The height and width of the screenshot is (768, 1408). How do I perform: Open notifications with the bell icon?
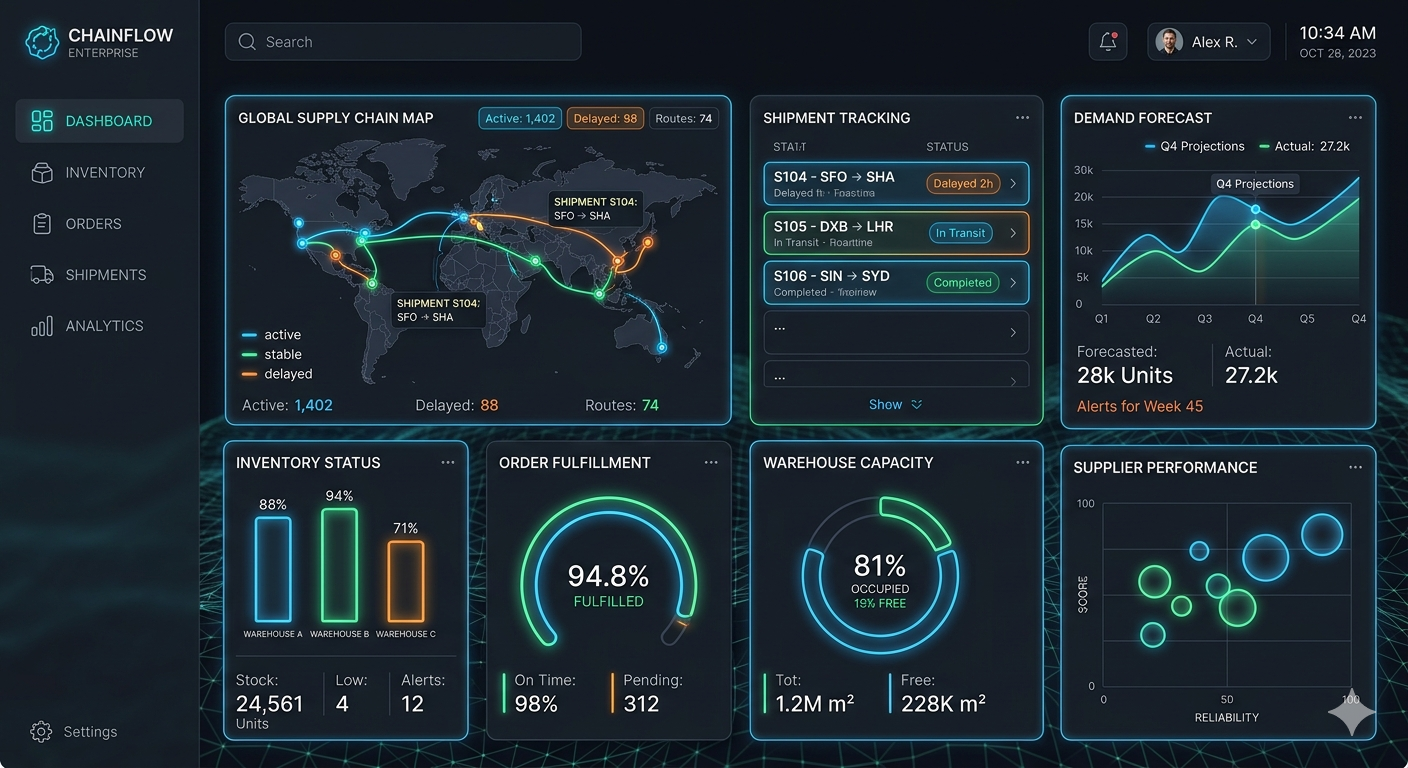coord(1107,41)
